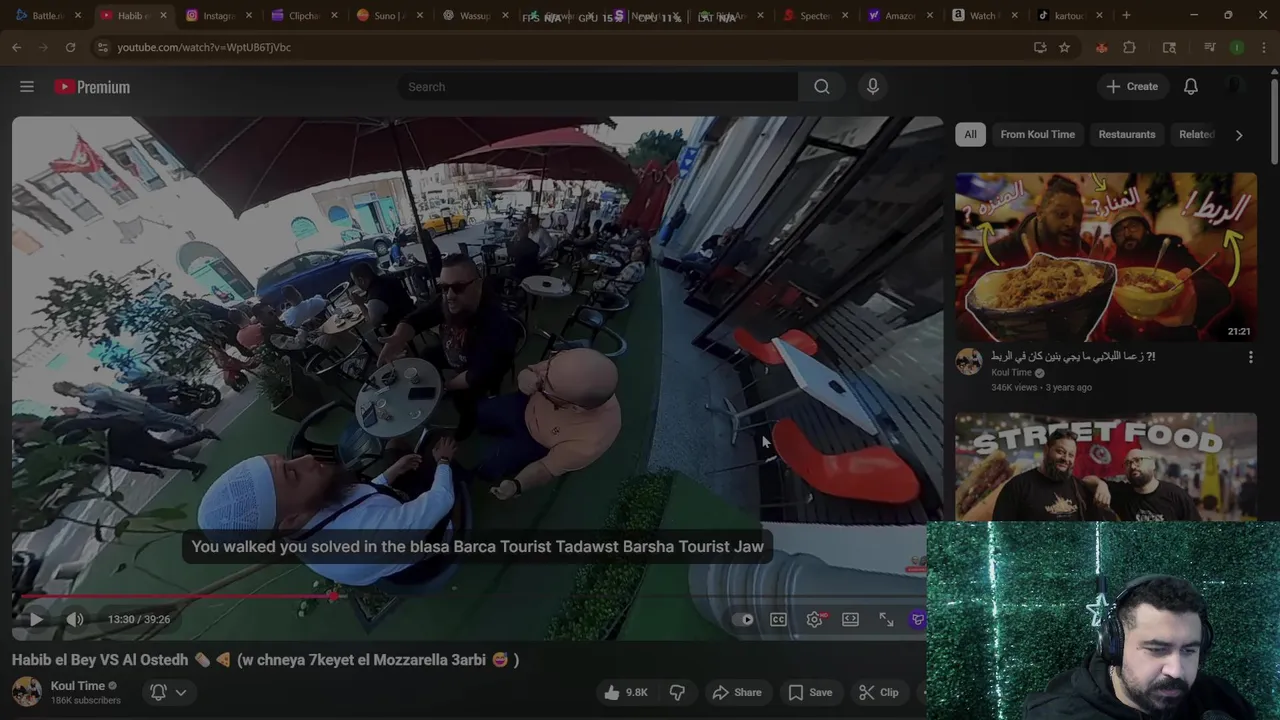Open browser extensions puzzle icon
1280x720 pixels.
click(x=1130, y=47)
